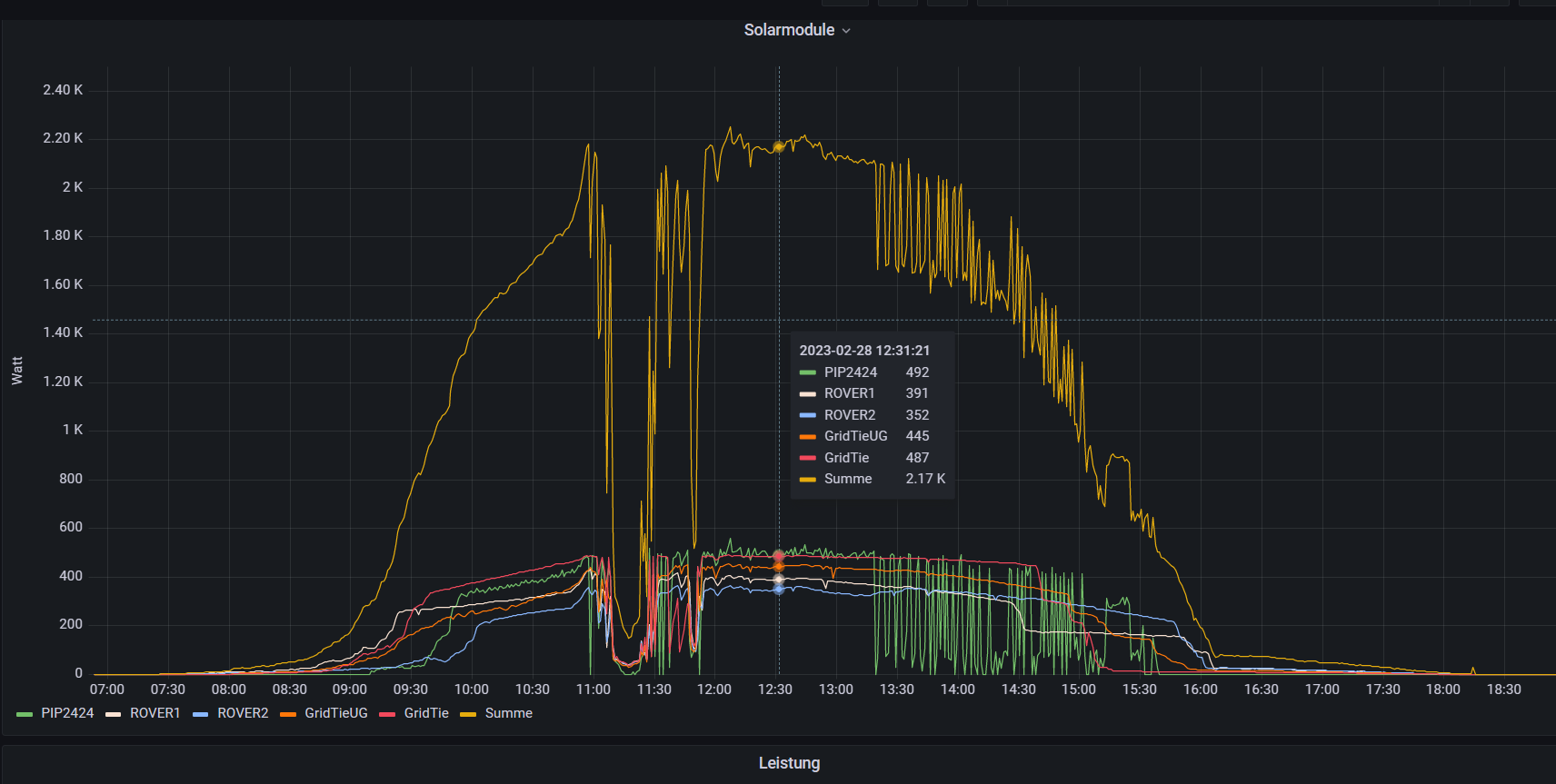Viewport: 1556px width, 784px height.
Task: Click the 09:30 time axis label
Action: pyautogui.click(x=411, y=690)
